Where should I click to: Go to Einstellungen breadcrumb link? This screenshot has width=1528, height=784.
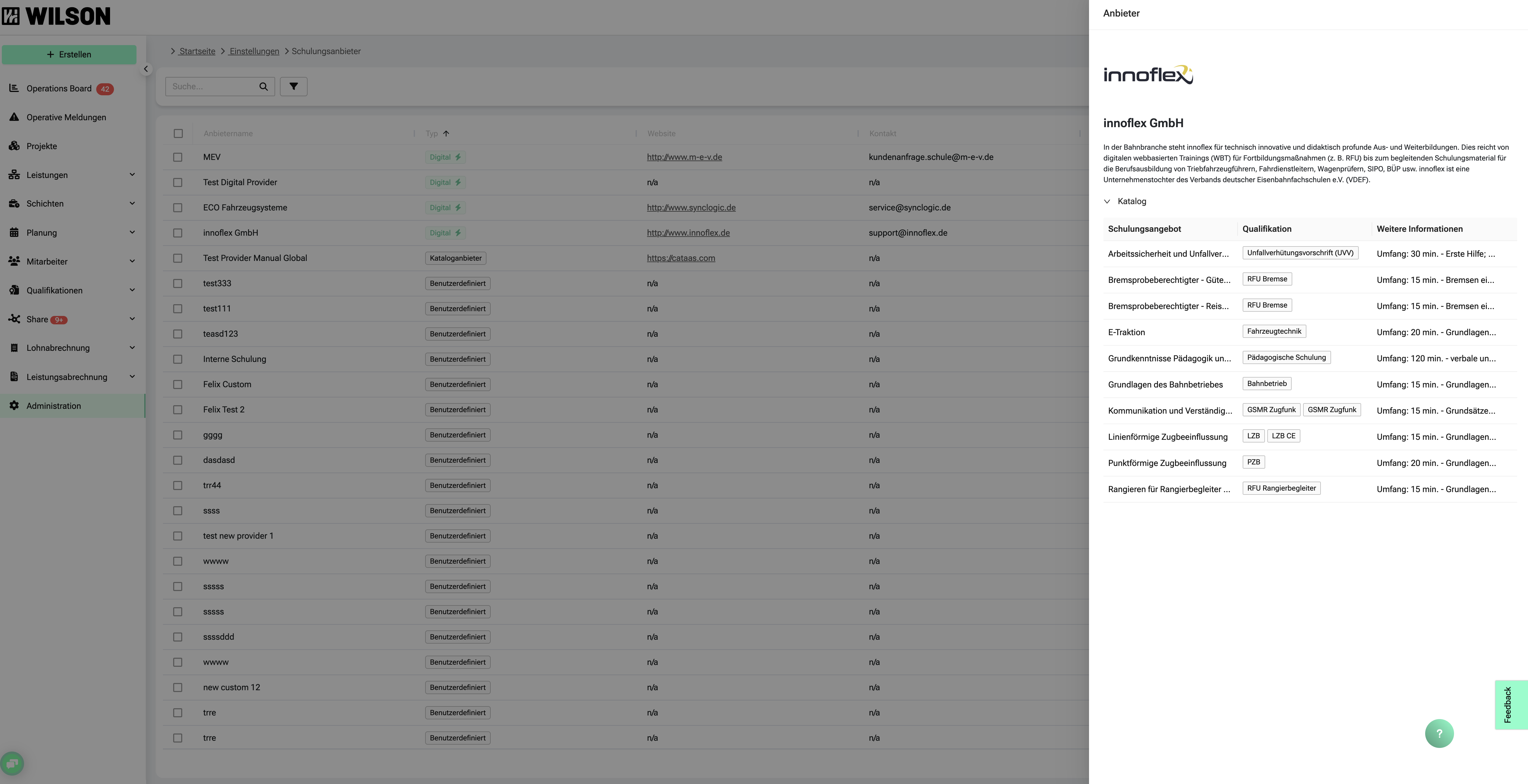(254, 51)
